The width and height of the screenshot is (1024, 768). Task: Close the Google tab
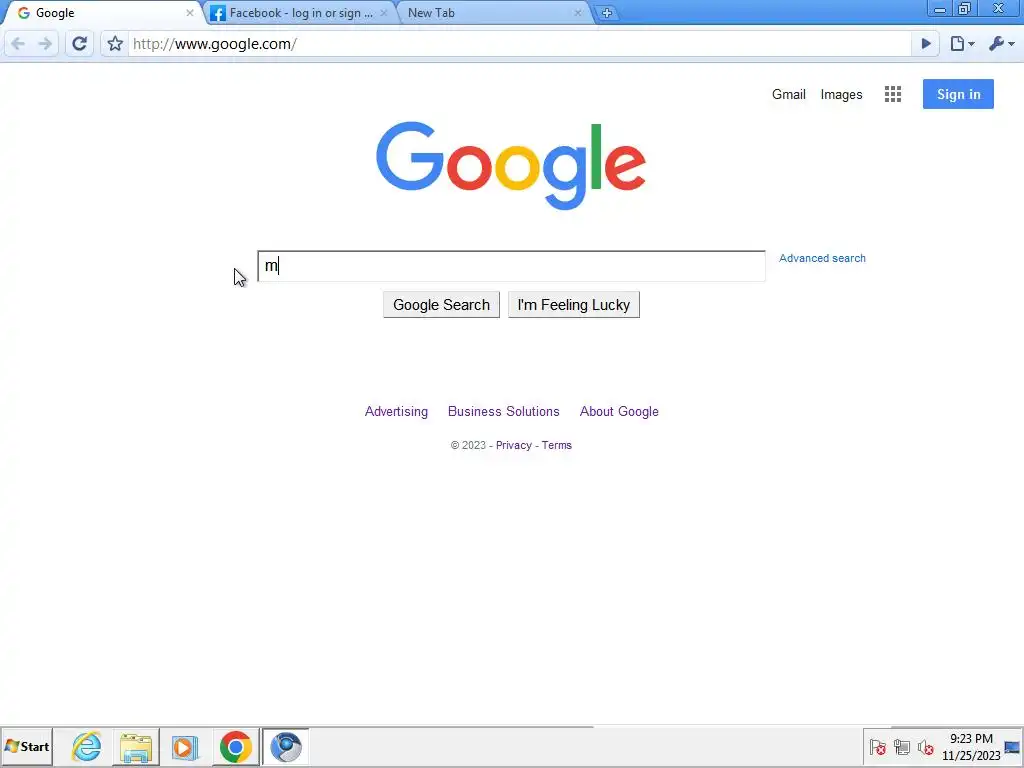point(189,13)
